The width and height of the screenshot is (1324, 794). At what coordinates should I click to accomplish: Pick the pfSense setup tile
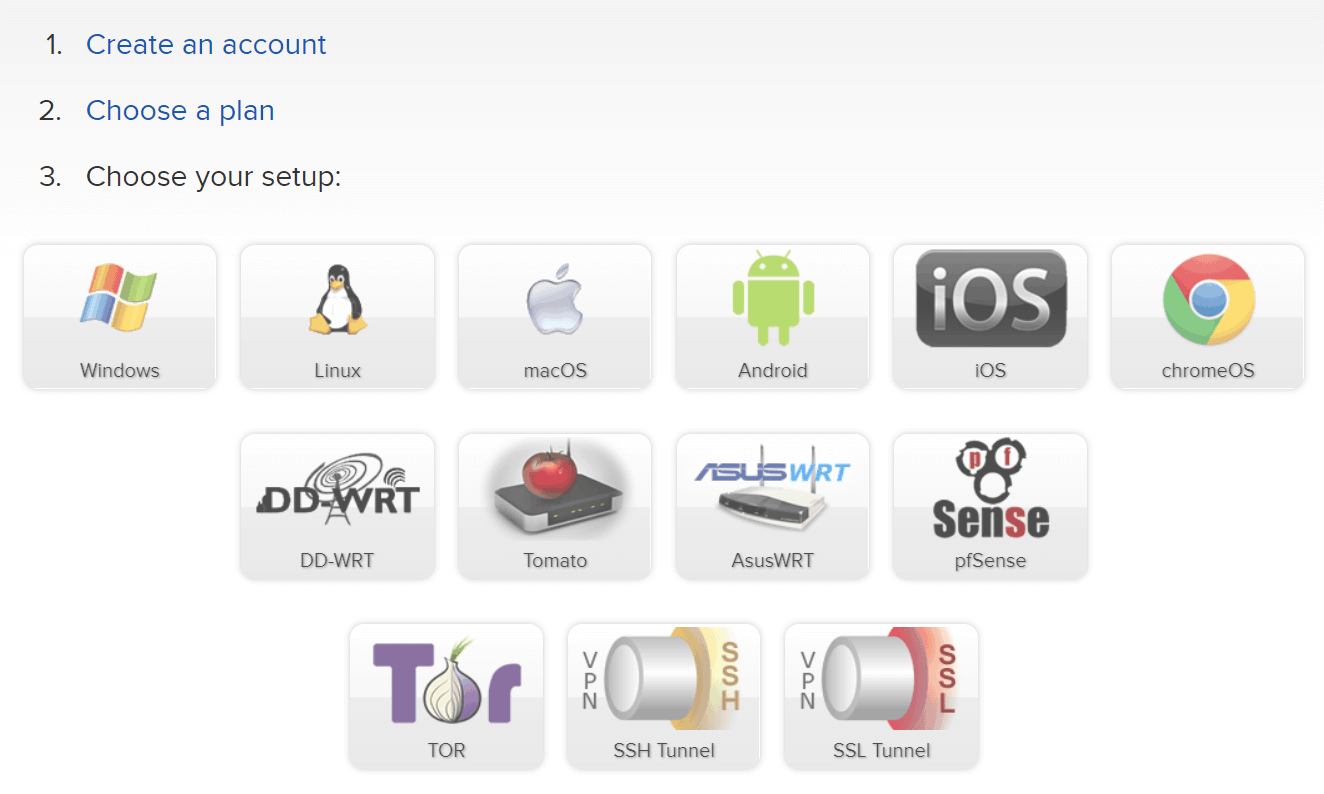pos(990,506)
